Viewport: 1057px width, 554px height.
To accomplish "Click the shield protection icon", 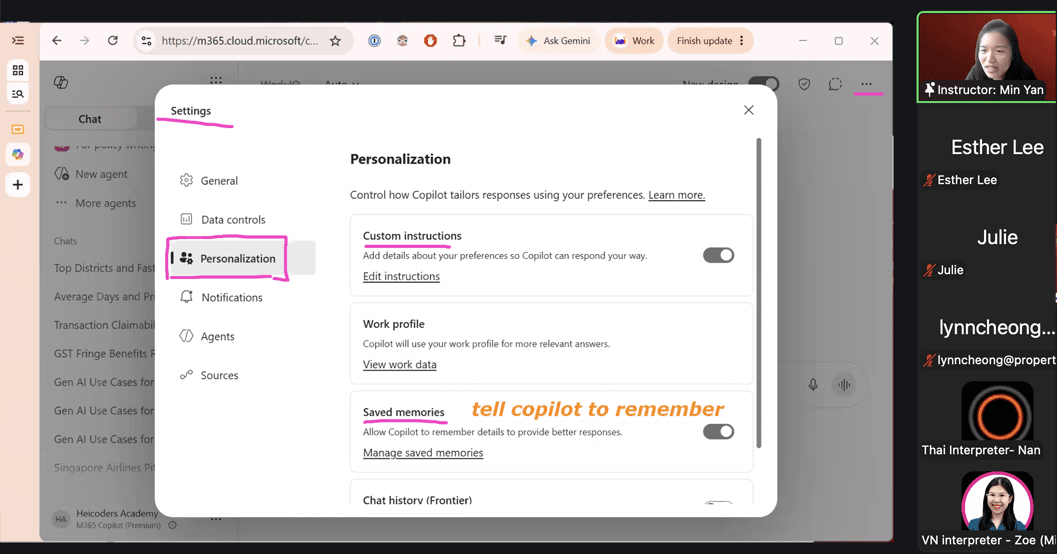I will click(x=804, y=84).
